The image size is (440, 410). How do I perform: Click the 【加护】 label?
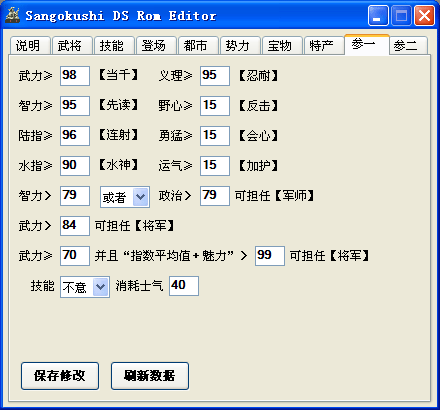[258, 166]
